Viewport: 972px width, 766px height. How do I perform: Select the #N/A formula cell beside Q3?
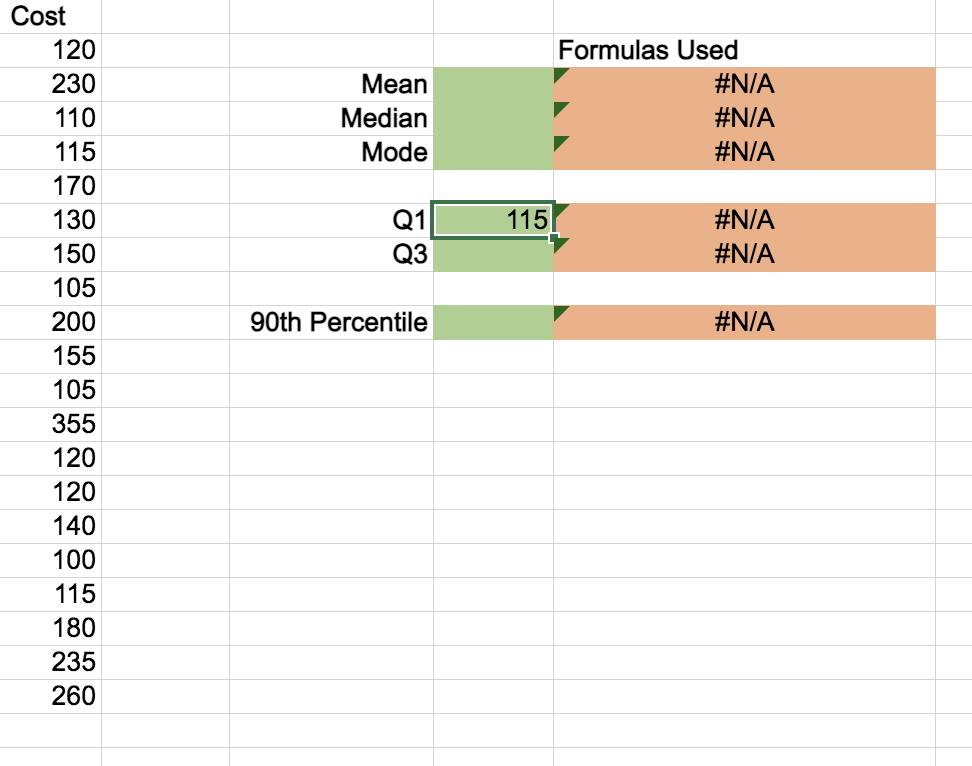[744, 255]
